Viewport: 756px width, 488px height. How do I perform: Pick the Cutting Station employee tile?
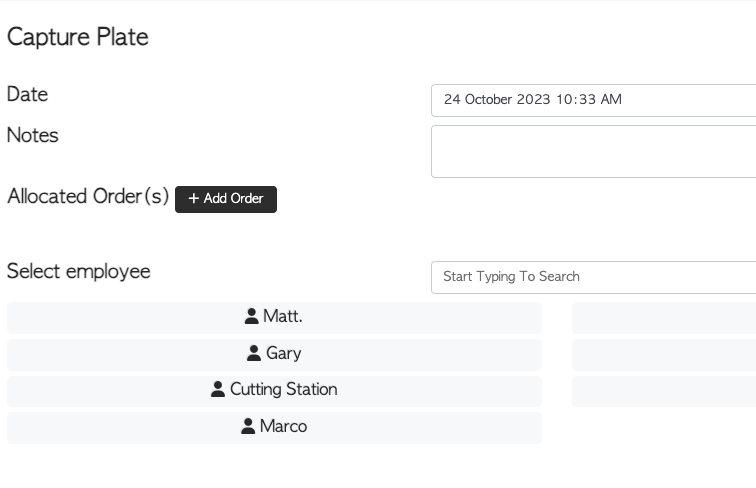(x=274, y=390)
